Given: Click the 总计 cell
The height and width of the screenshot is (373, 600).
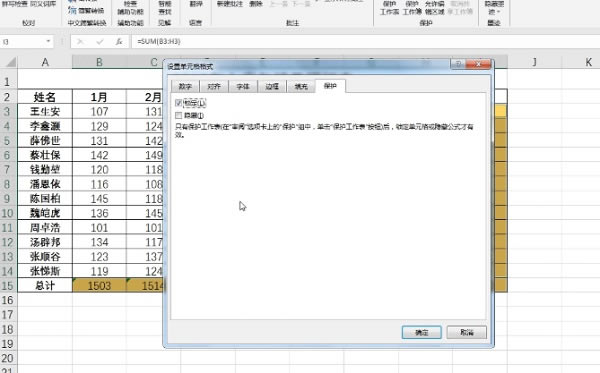Looking at the screenshot, I should pos(45,285).
